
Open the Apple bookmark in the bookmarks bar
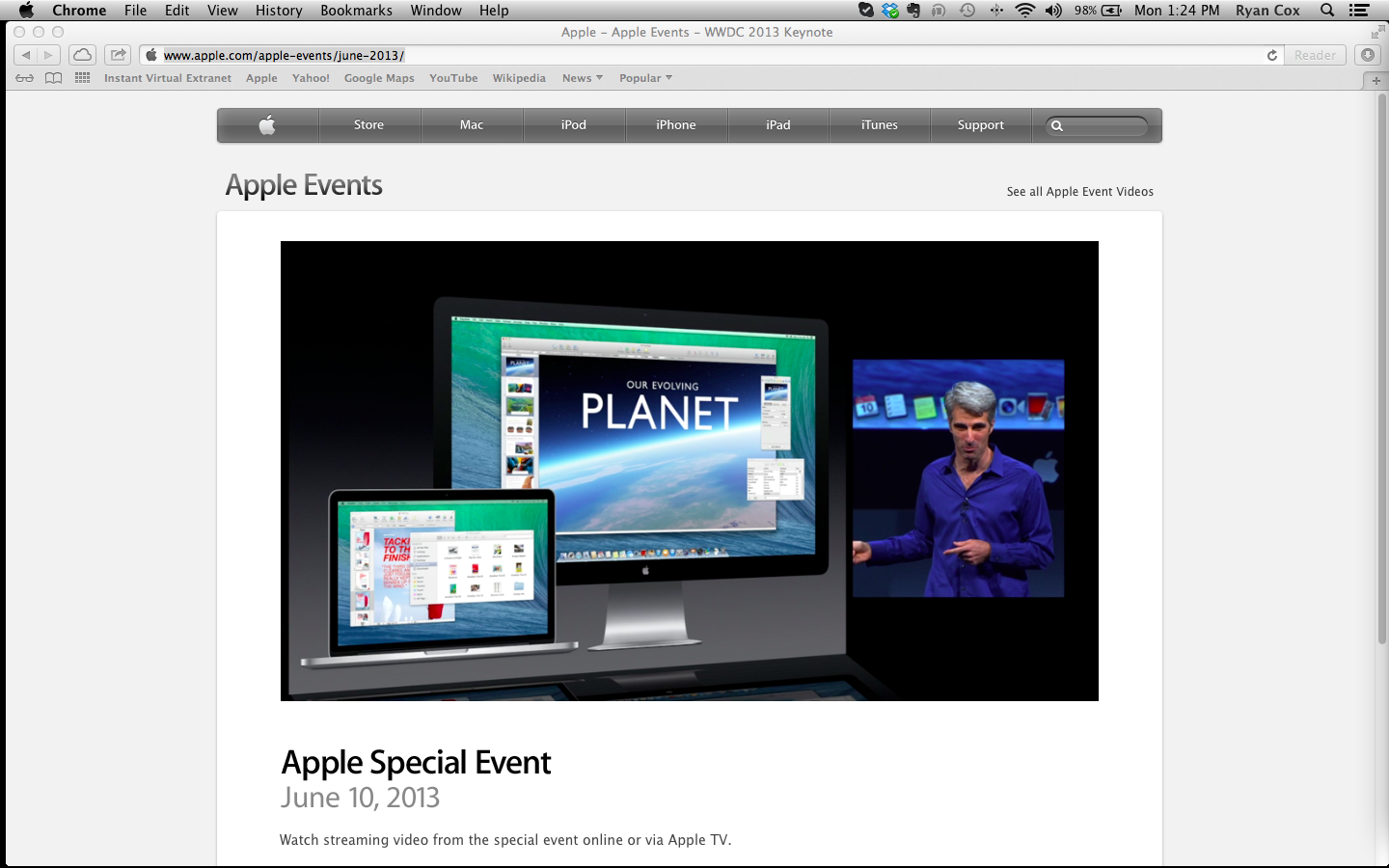pyautogui.click(x=261, y=78)
